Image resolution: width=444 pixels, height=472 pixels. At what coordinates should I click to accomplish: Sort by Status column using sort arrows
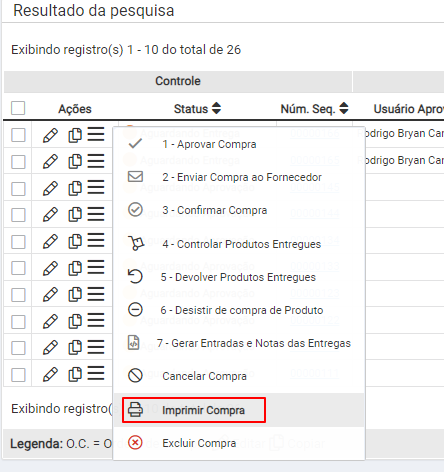click(216, 108)
